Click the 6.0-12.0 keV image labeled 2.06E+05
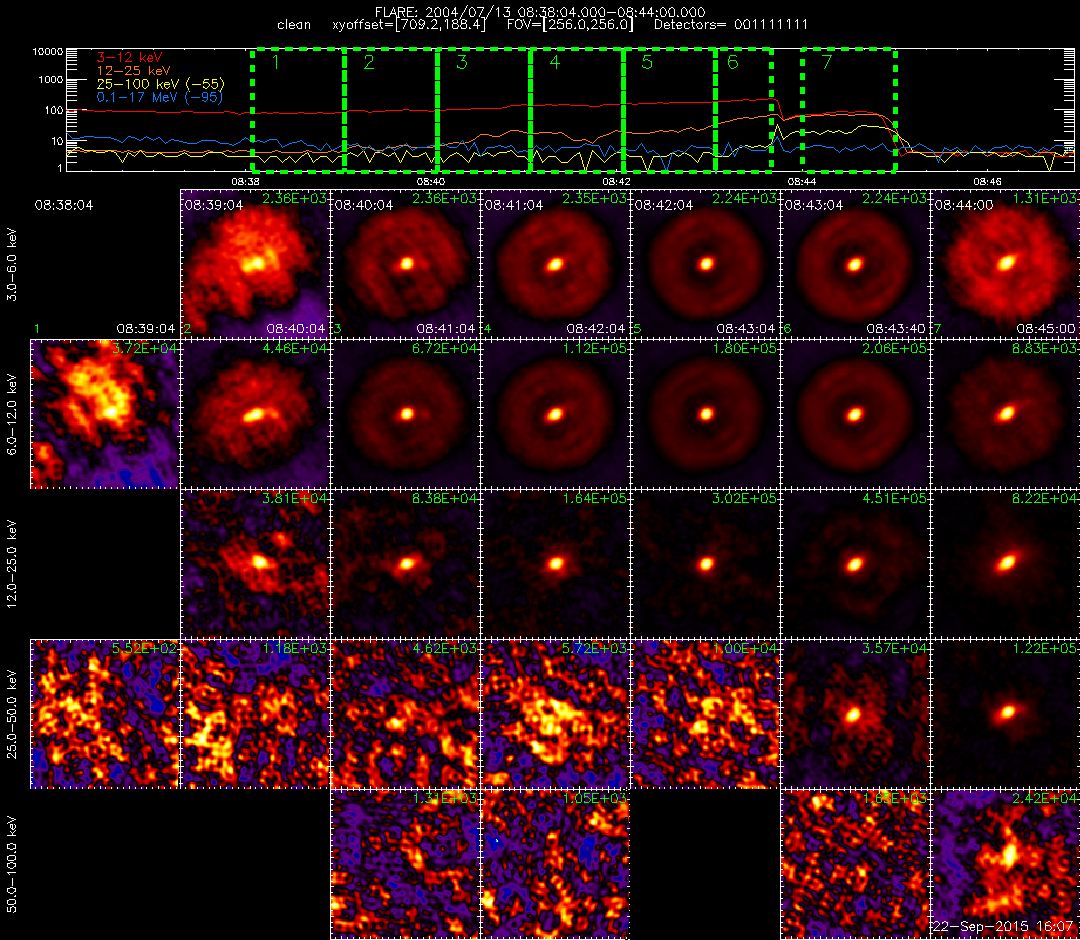This screenshot has height=940, width=1080. coord(855,414)
